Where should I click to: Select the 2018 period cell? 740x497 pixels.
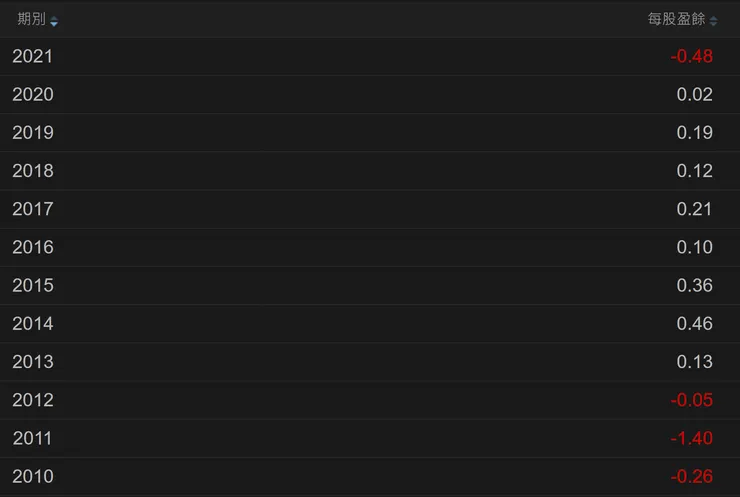pyautogui.click(x=32, y=171)
